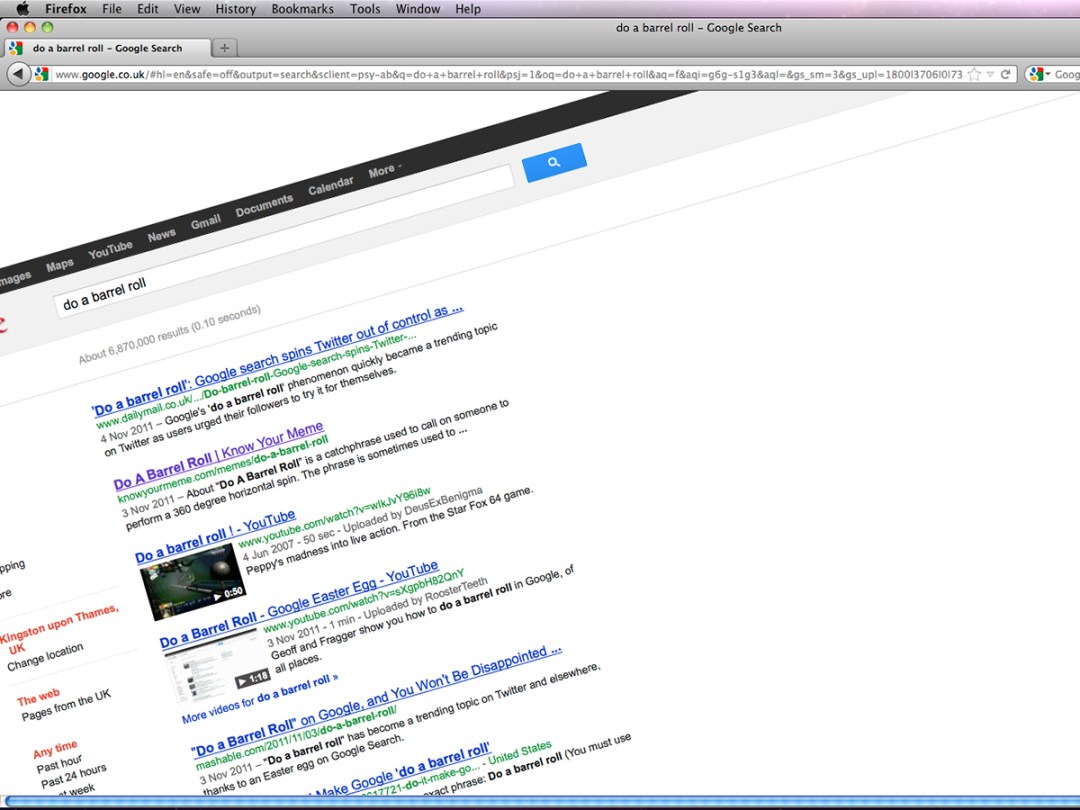Viewport: 1080px width, 810px height.
Task: Open YouTube from the Google bar
Action: pyautogui.click(x=110, y=249)
